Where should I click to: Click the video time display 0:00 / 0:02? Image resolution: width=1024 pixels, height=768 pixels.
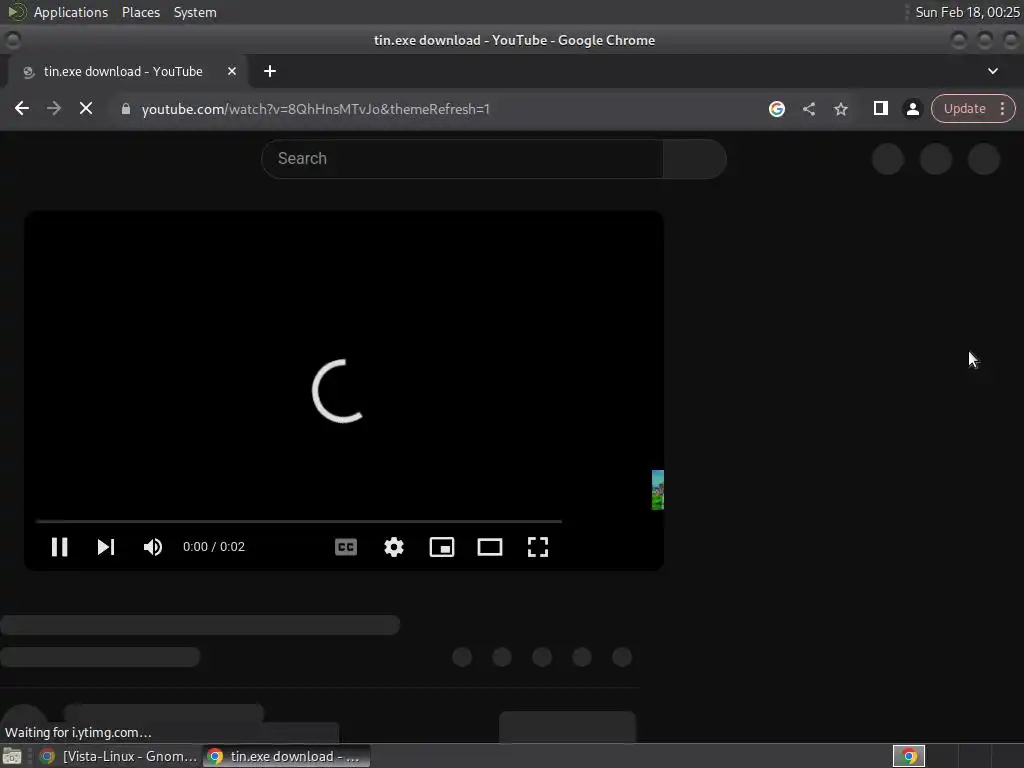[214, 547]
